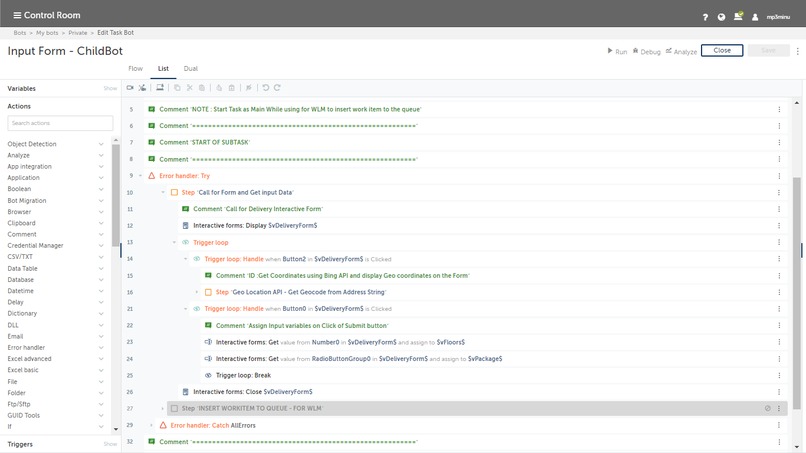Open bot options three-dot menu near Save

pyautogui.click(x=797, y=51)
